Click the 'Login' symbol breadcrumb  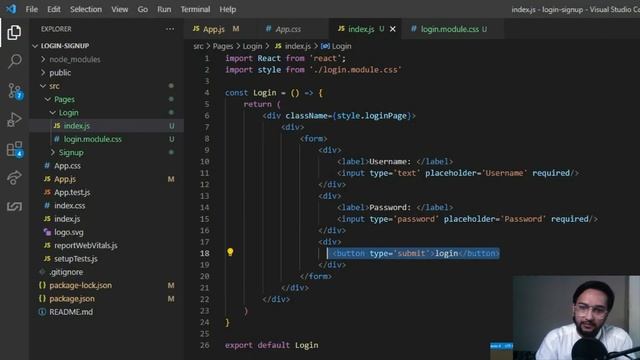tap(341, 46)
